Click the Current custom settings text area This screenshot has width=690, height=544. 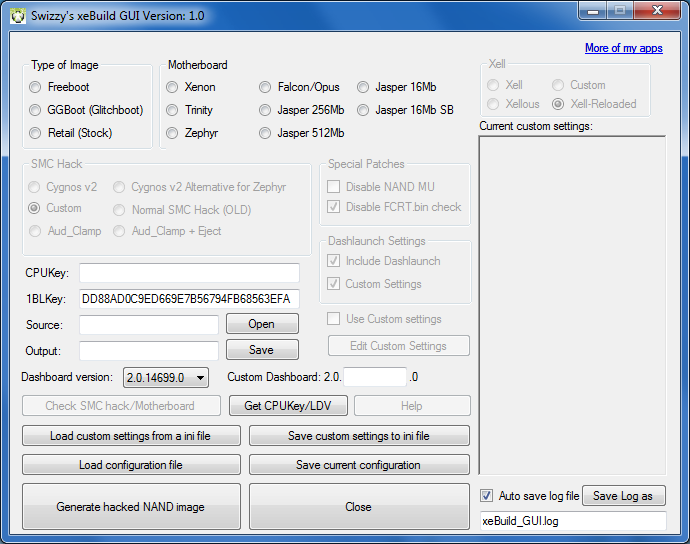pyautogui.click(x=572, y=305)
